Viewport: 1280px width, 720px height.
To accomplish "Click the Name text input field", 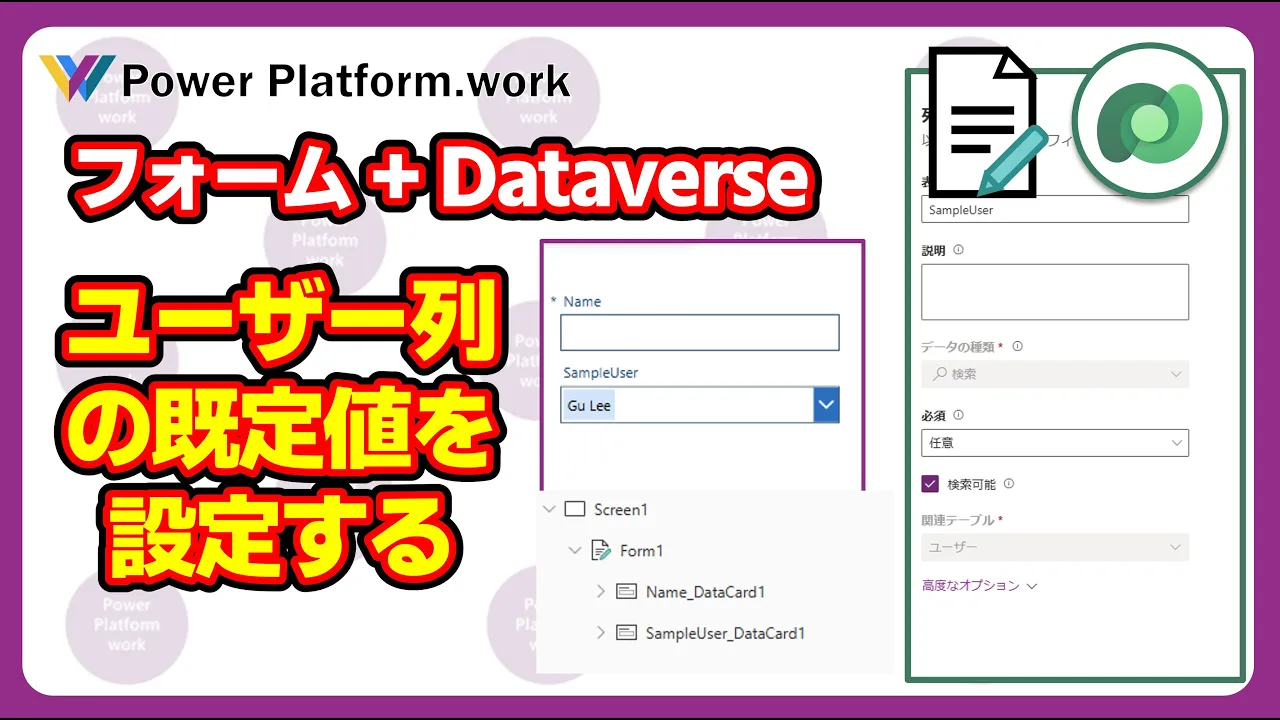I will (x=699, y=333).
